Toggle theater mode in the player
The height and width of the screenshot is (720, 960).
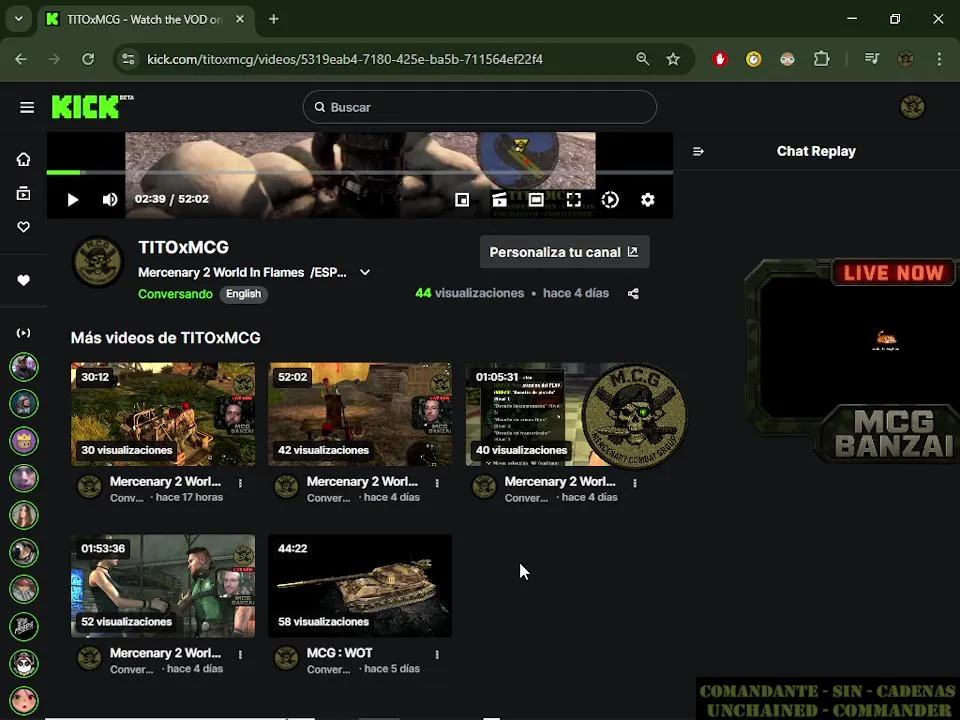(536, 200)
